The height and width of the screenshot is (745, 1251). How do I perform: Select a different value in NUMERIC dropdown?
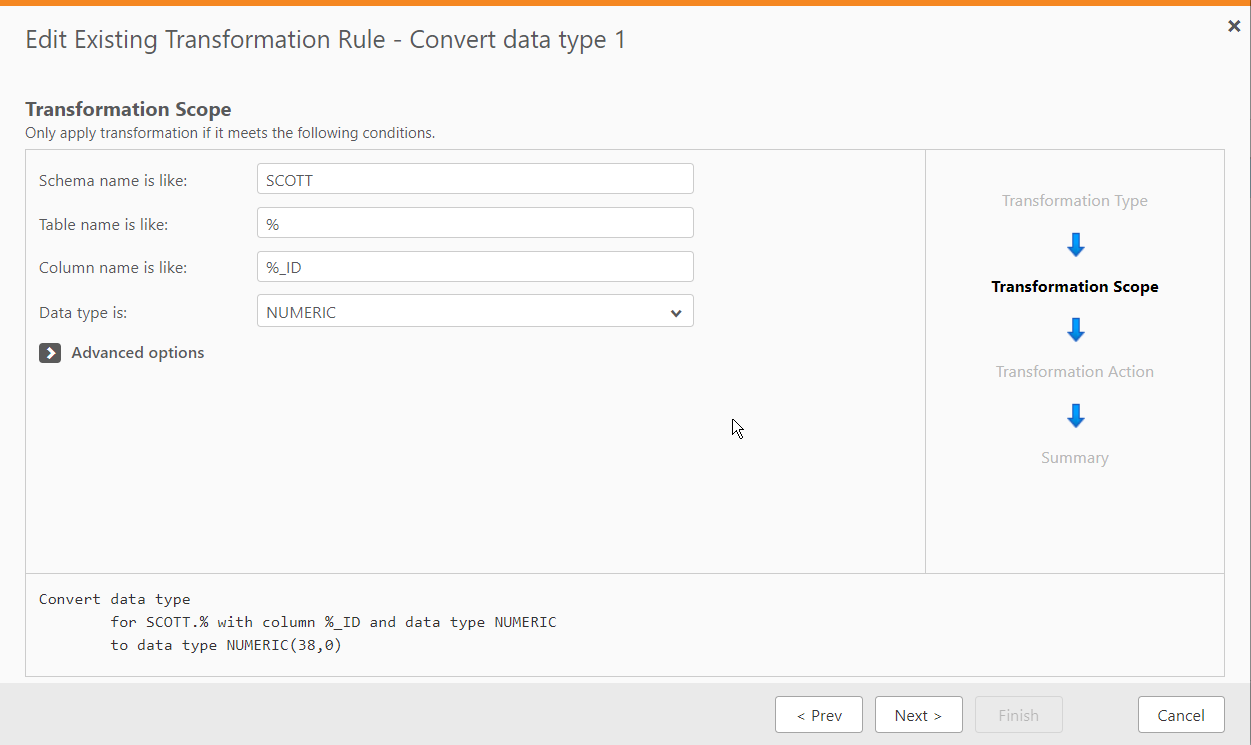tap(475, 311)
